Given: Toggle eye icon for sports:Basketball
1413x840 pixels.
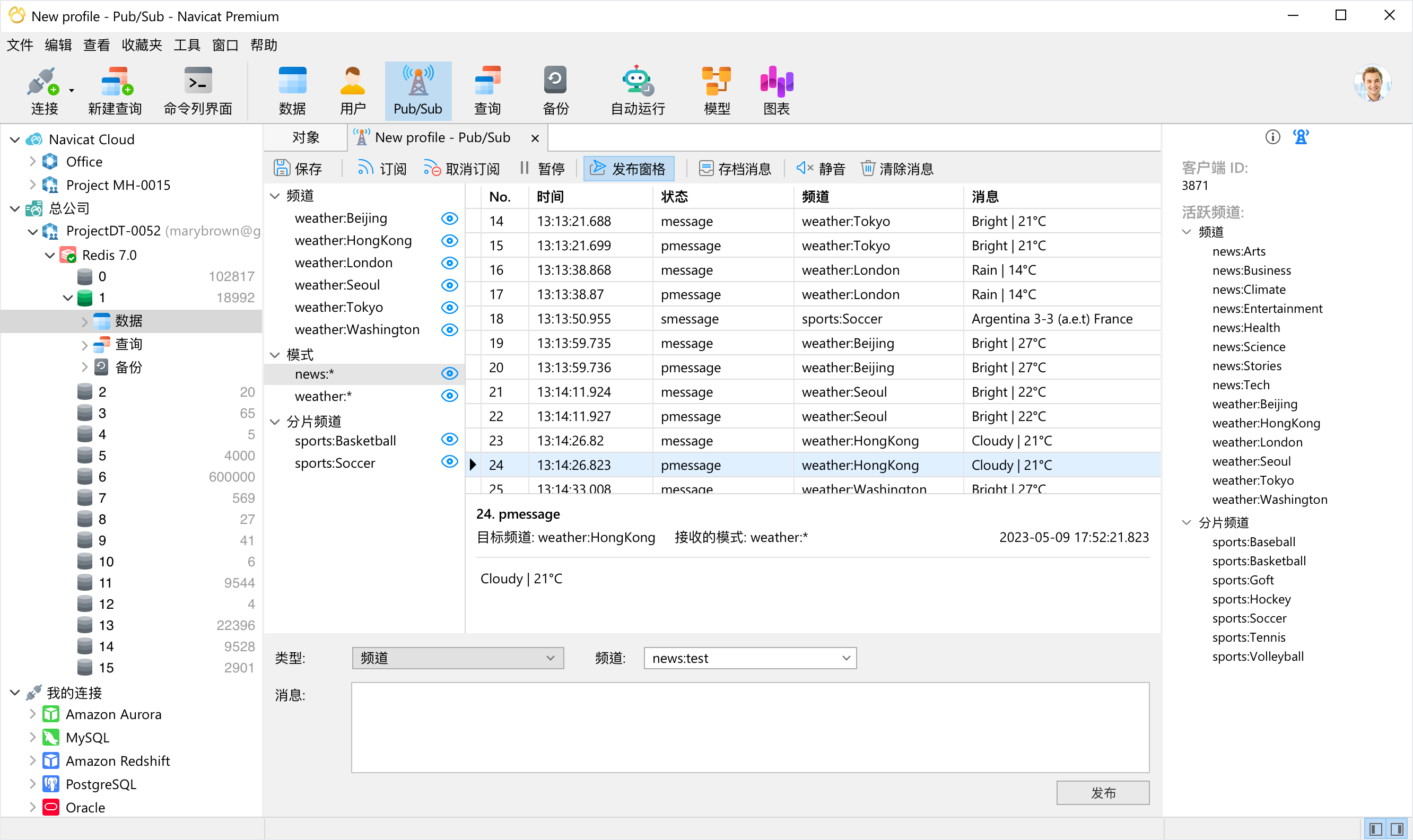Looking at the screenshot, I should 449,439.
